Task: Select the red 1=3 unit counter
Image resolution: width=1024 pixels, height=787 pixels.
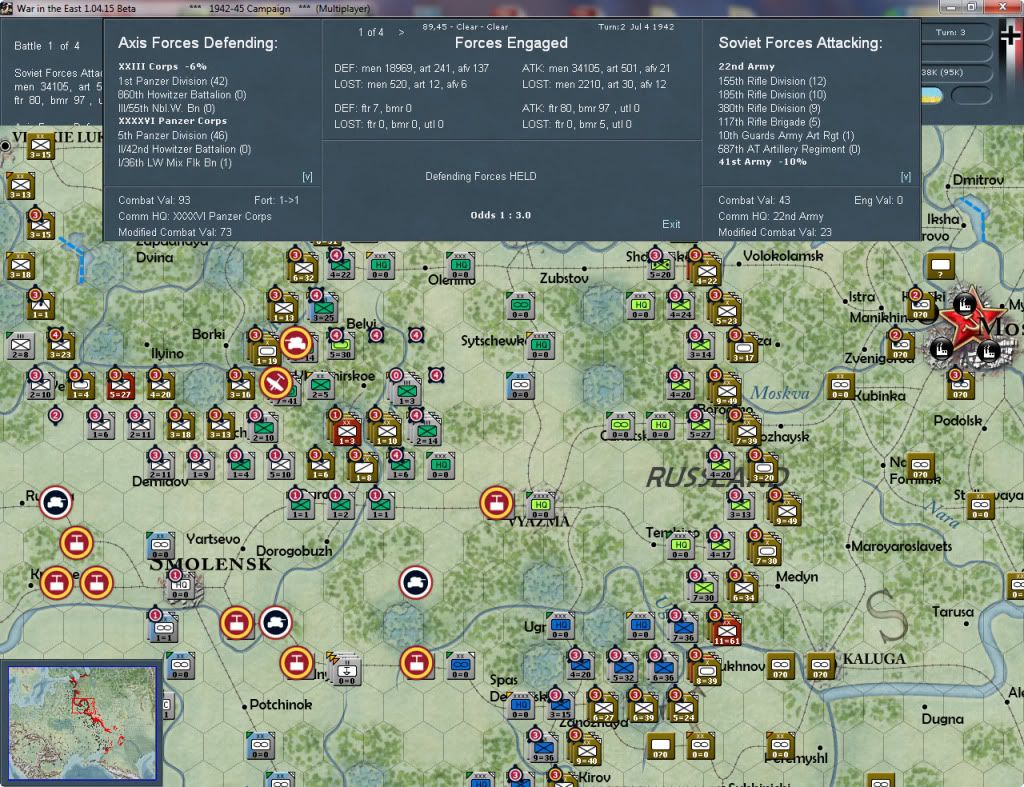Action: (x=346, y=431)
